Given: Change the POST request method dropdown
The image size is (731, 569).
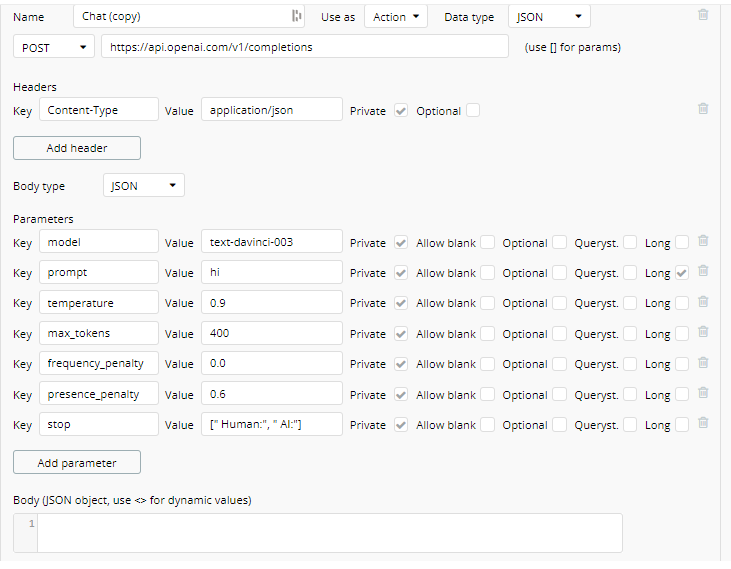Looking at the screenshot, I should click(54, 47).
